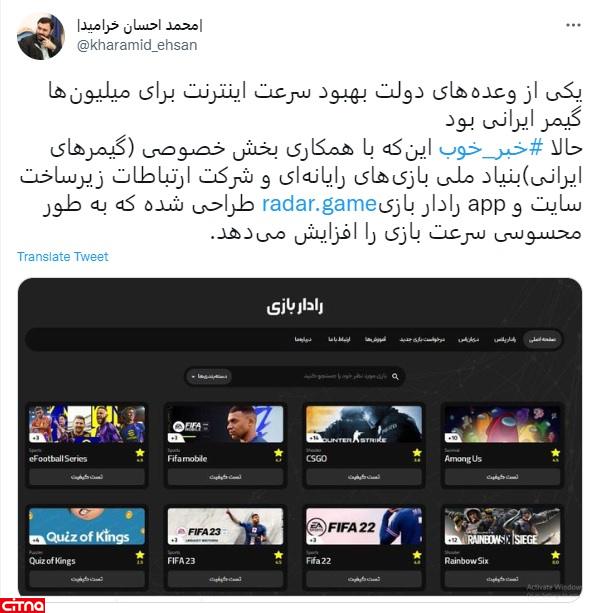Open the آموزش‌ها tutorials menu item

[375, 339]
